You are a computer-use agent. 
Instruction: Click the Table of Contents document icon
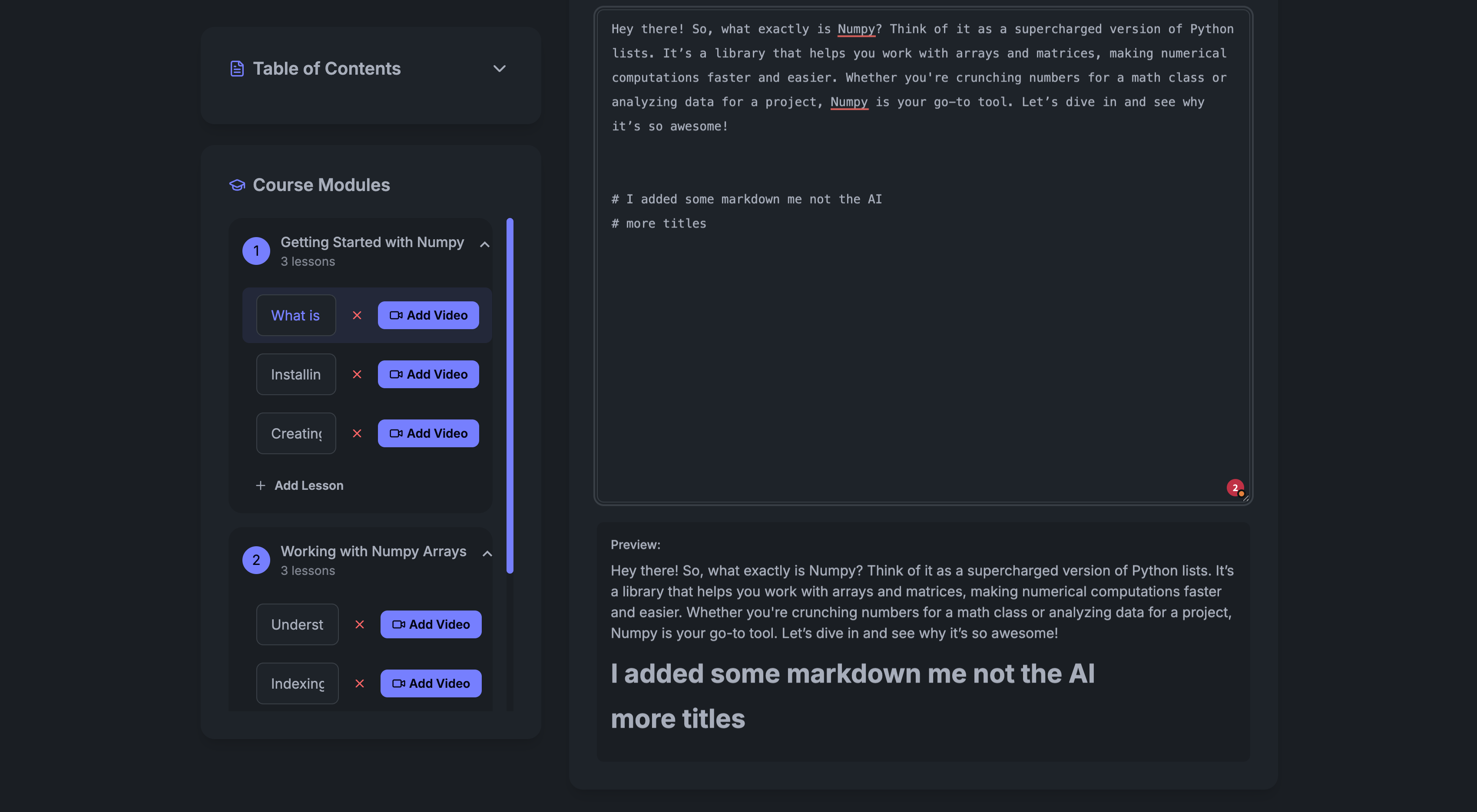237,69
